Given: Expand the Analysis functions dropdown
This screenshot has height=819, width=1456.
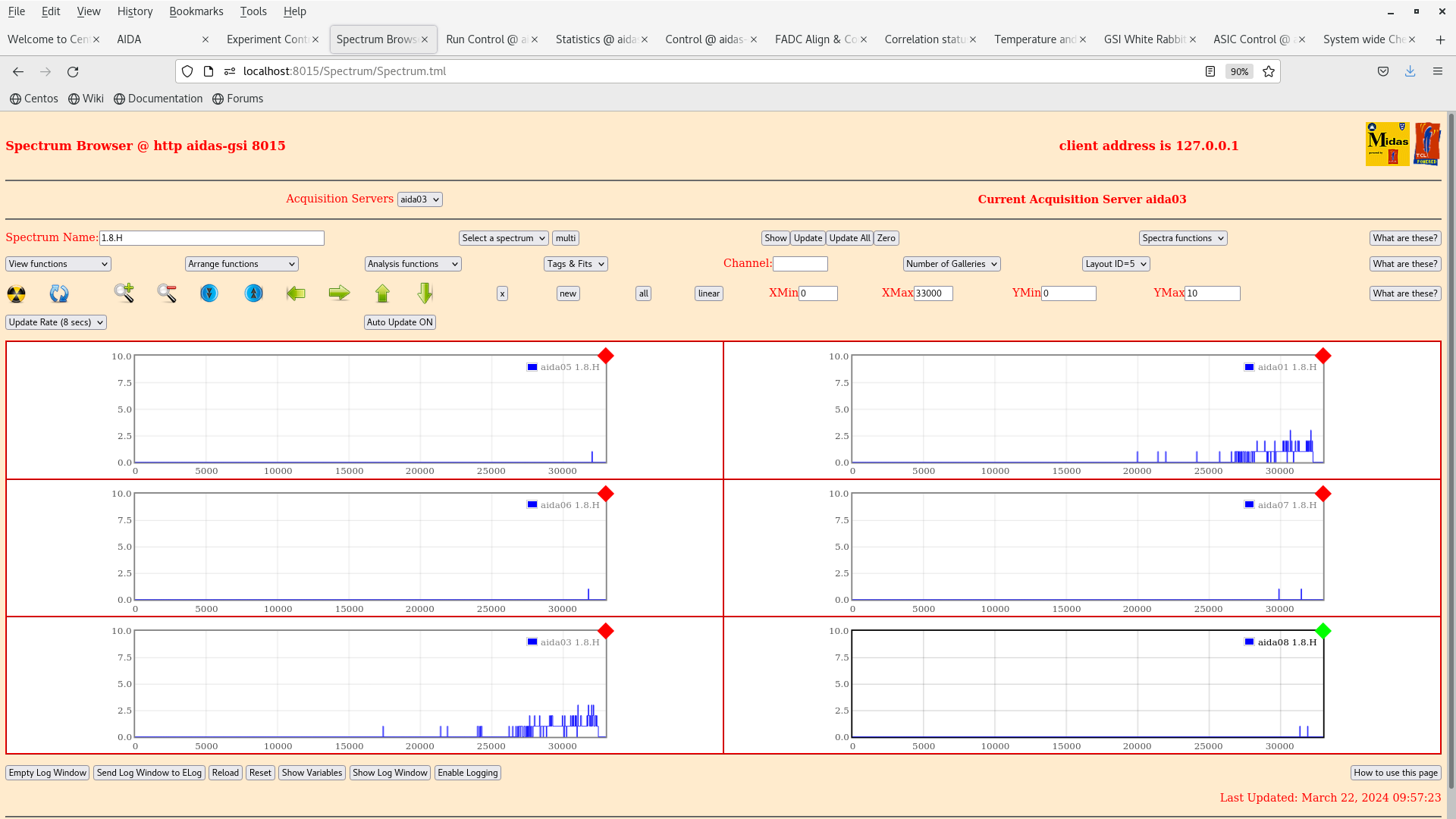Looking at the screenshot, I should [x=413, y=264].
